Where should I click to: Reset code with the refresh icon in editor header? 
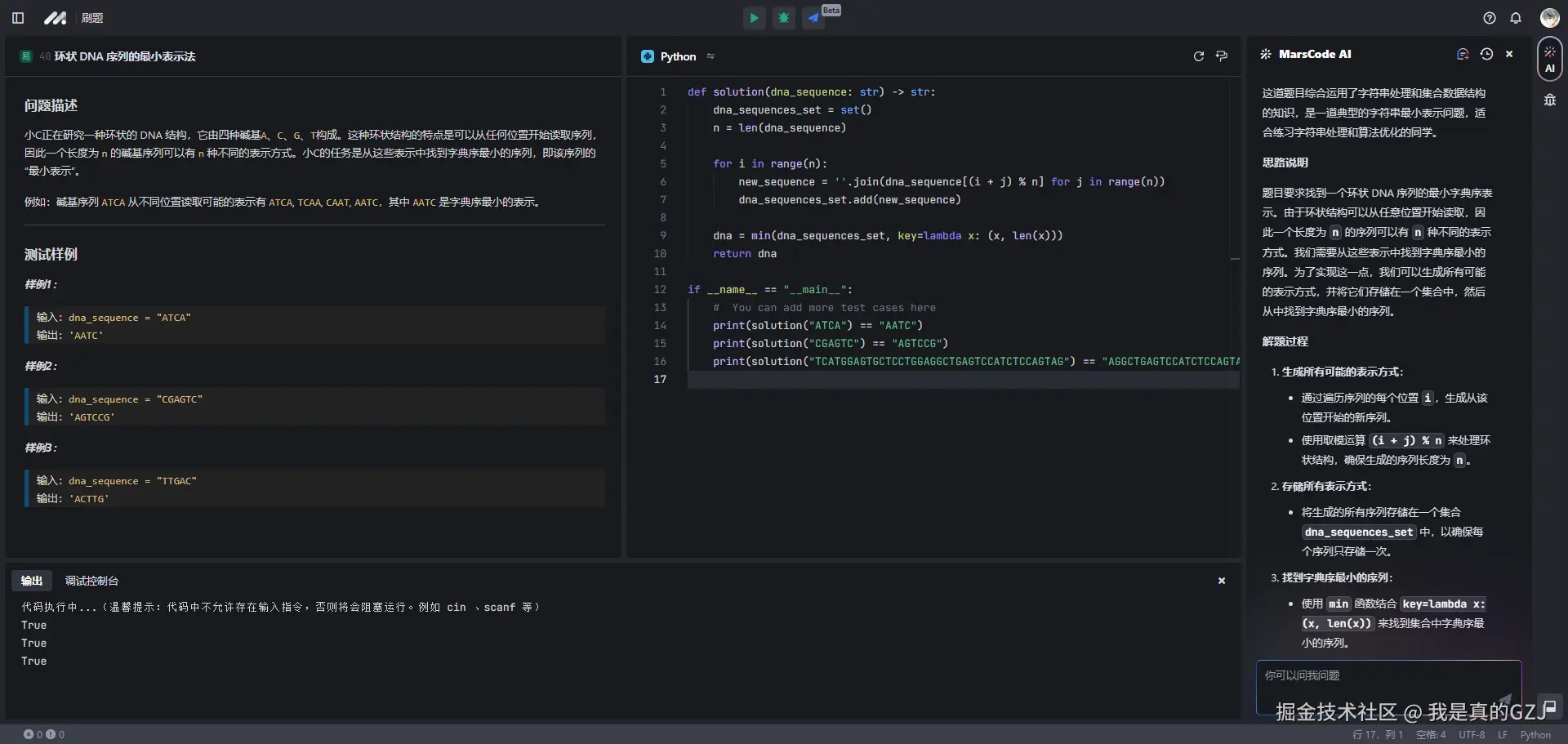(1198, 56)
